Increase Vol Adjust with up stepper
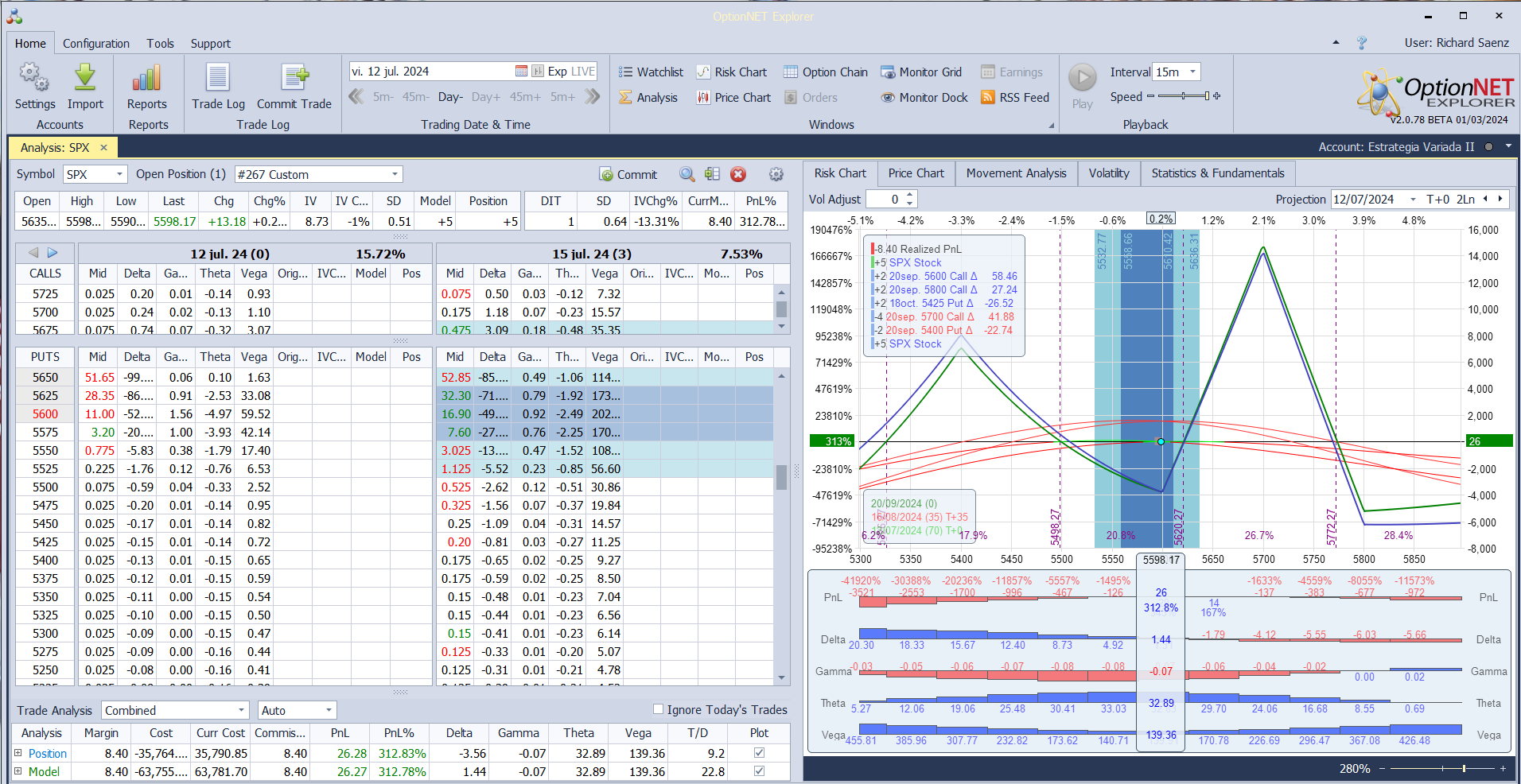 click(911, 195)
